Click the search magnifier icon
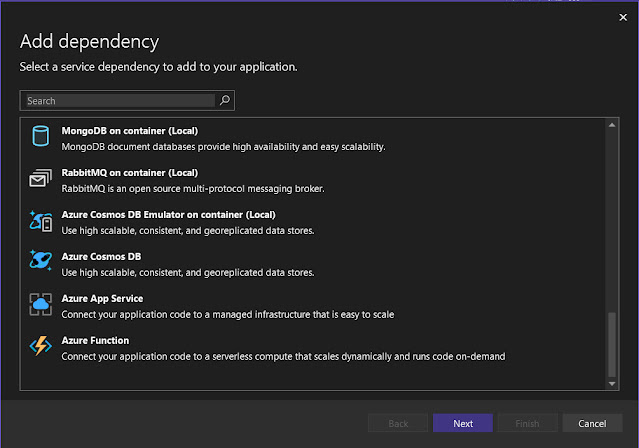This screenshot has width=639, height=448. 225,101
